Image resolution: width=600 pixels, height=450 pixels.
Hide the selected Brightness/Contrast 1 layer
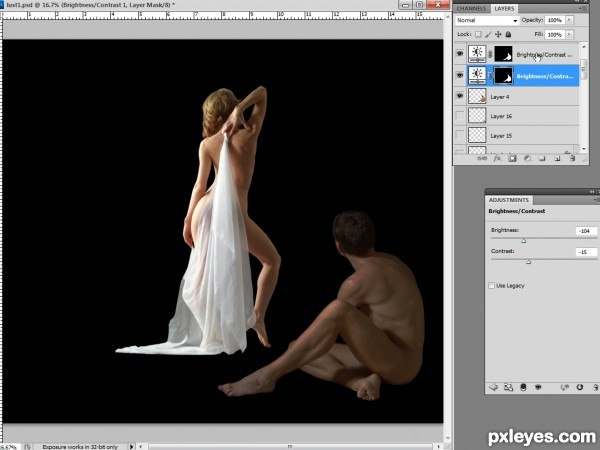tap(460, 75)
